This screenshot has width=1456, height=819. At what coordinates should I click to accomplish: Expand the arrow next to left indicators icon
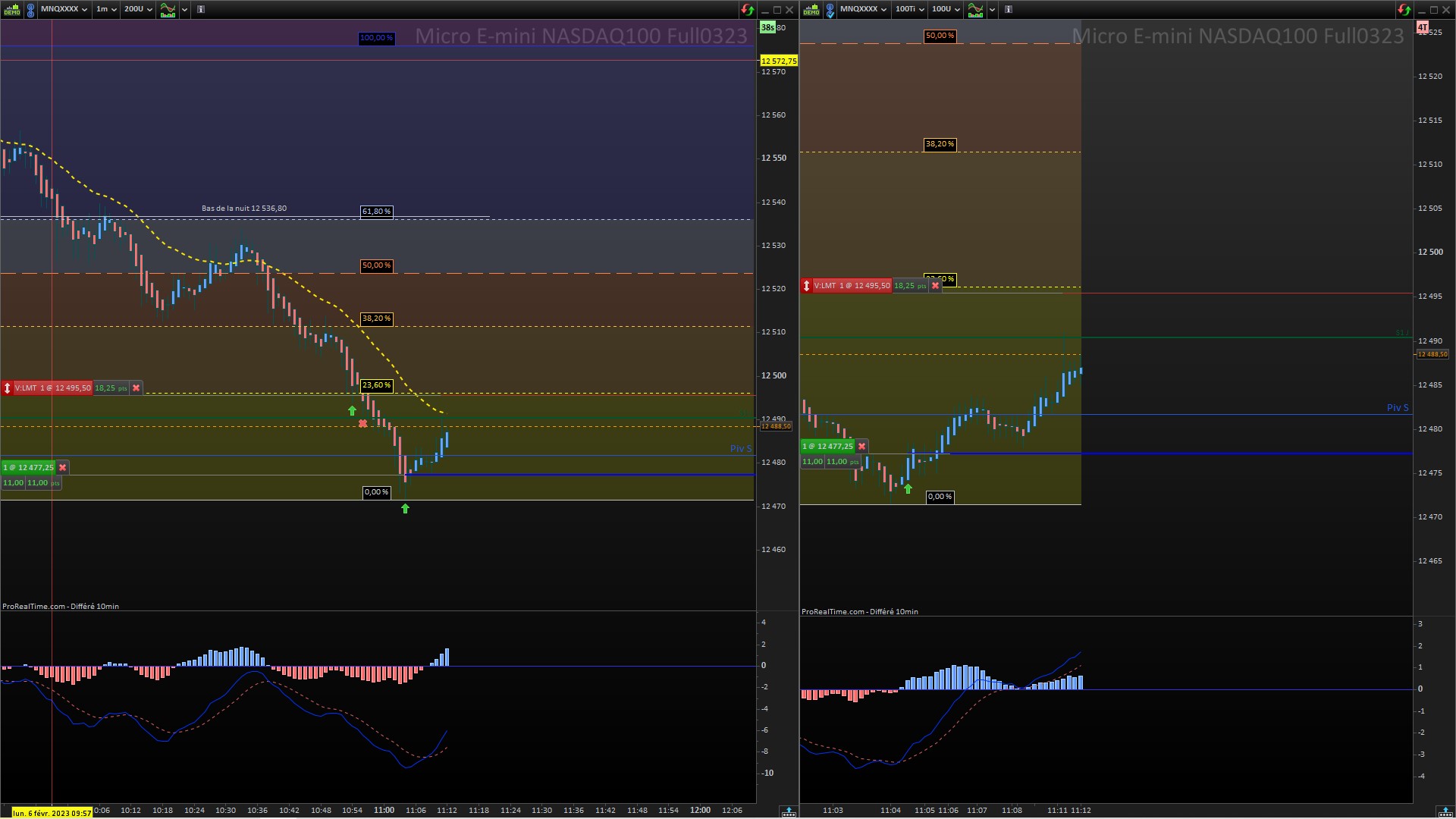pos(184,10)
